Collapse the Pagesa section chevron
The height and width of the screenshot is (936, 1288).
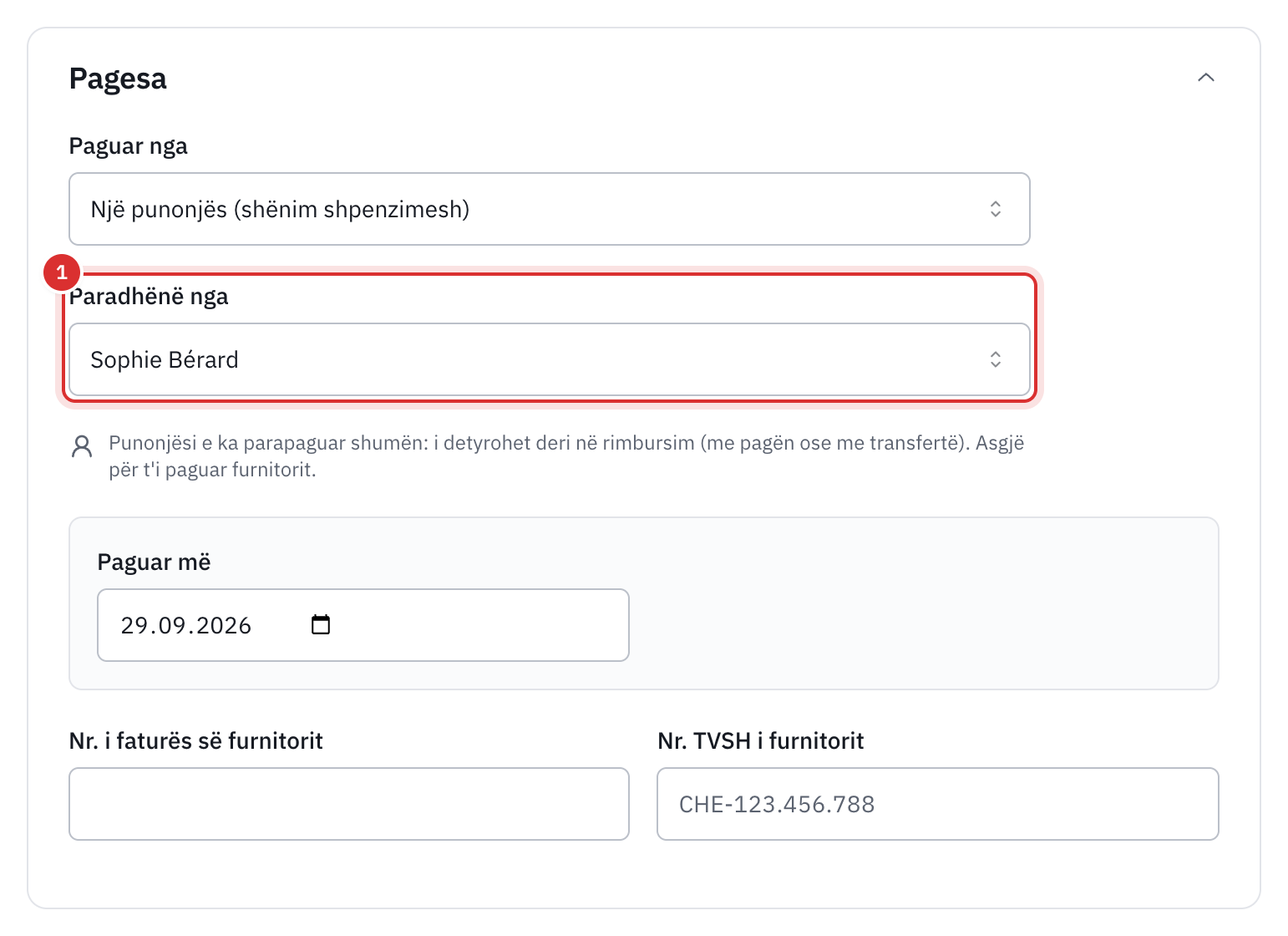[x=1205, y=78]
